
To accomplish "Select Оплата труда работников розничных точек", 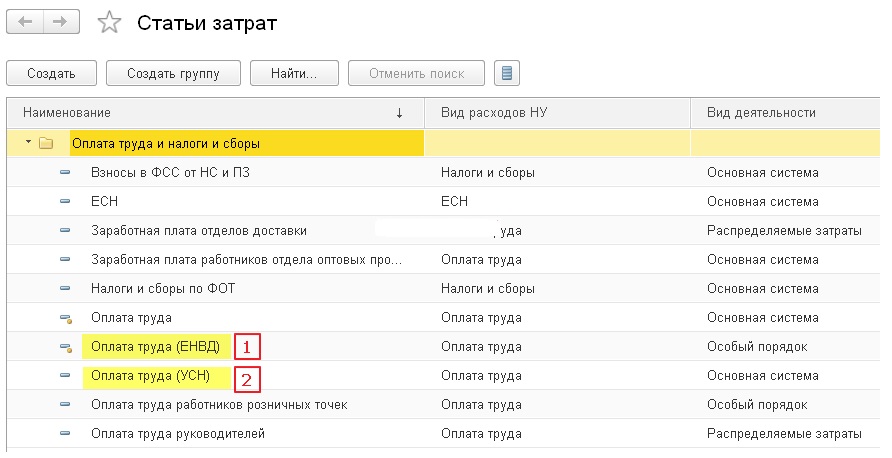I will tap(219, 405).
